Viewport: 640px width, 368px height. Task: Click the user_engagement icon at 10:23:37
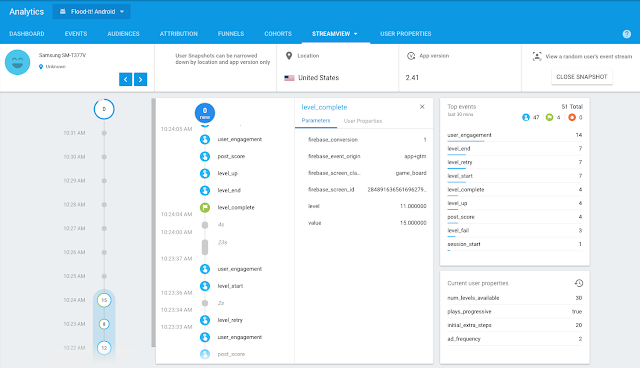click(205, 269)
